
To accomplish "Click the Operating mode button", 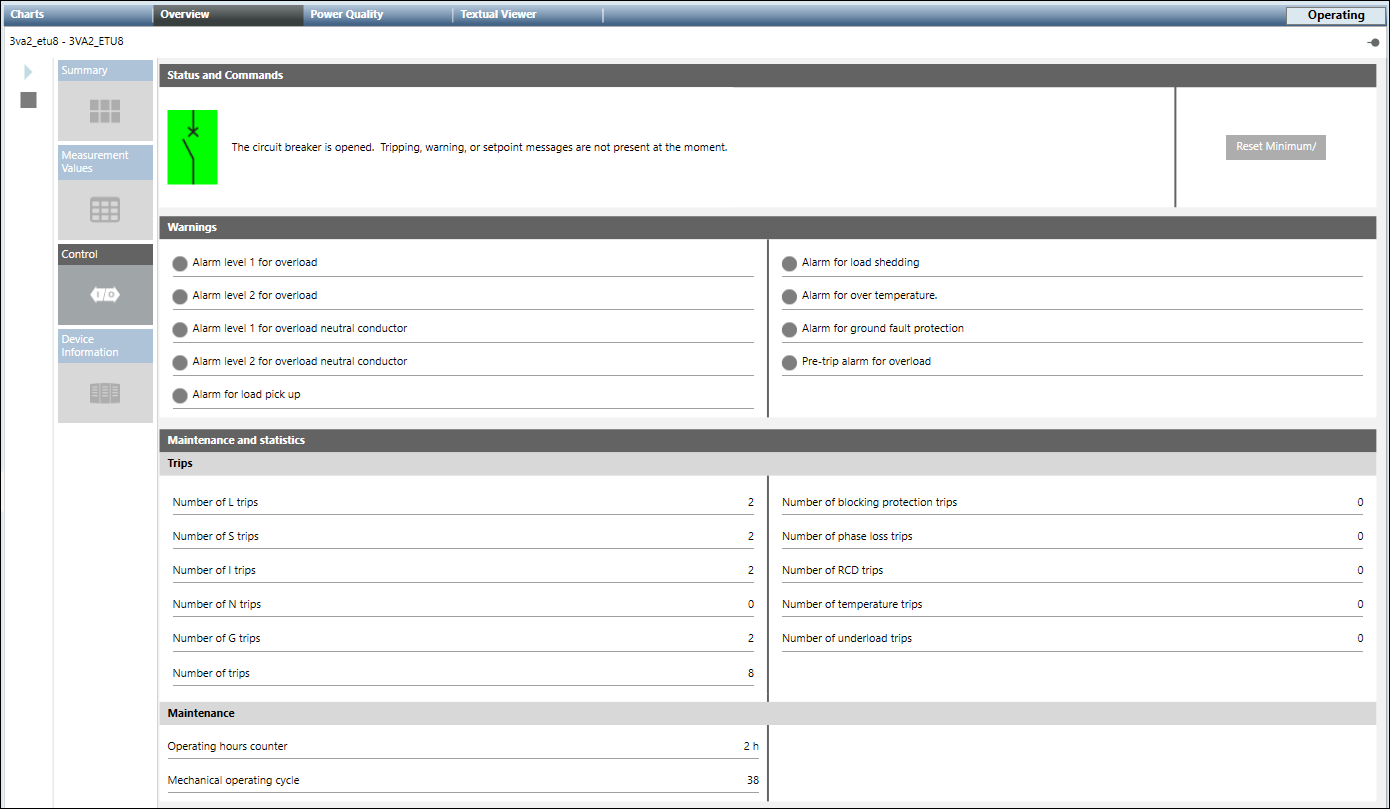I will click(1335, 15).
